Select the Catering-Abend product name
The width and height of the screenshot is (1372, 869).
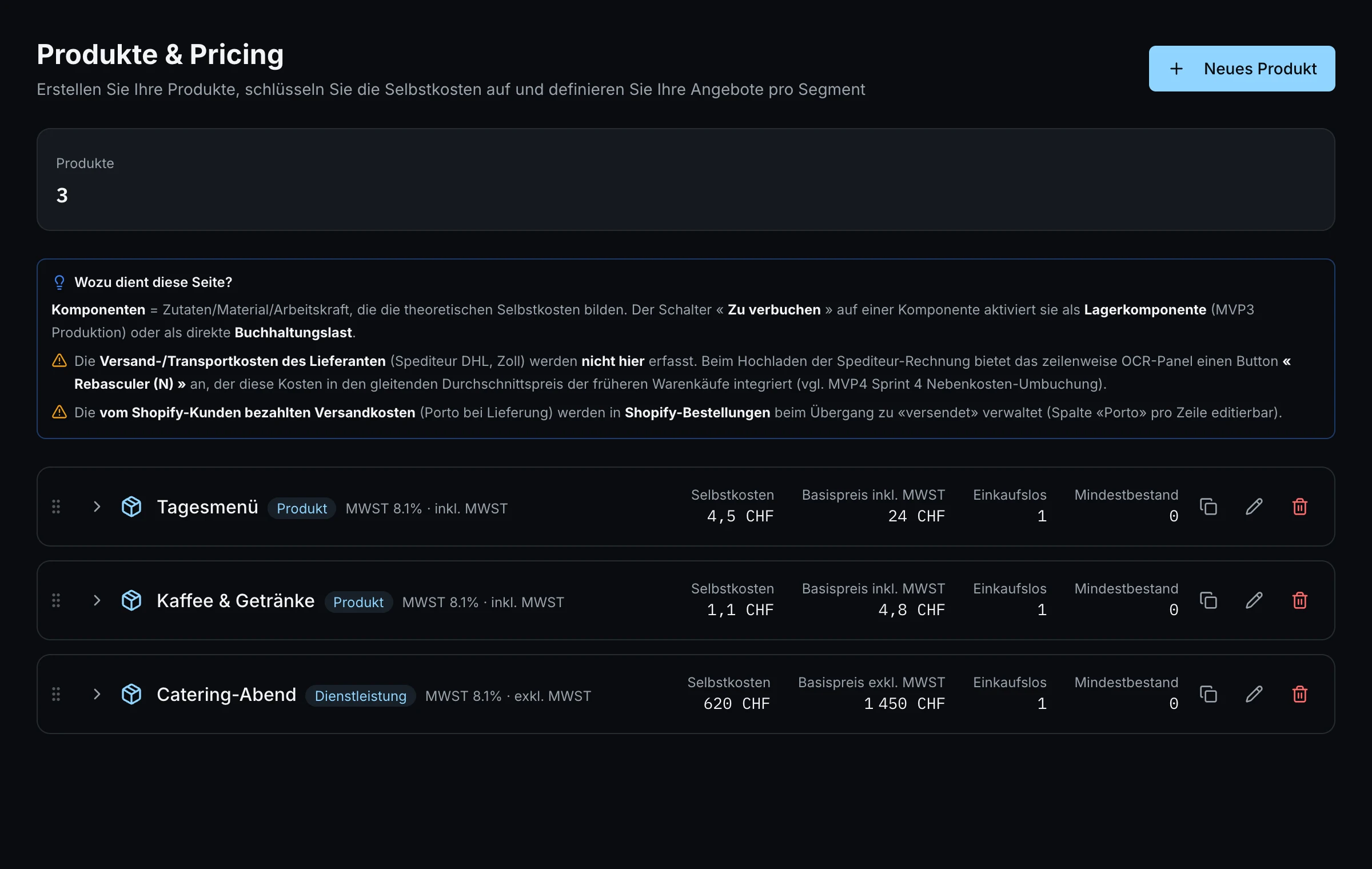(226, 694)
